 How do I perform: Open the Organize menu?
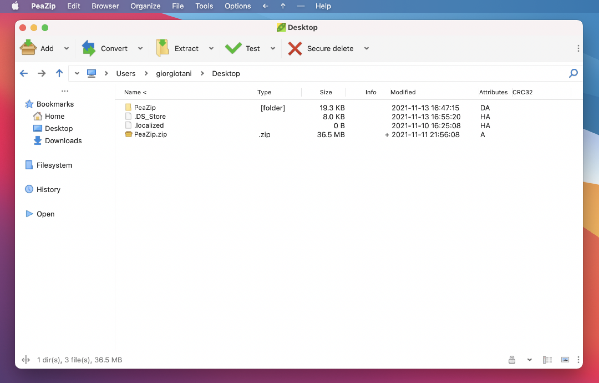145,6
